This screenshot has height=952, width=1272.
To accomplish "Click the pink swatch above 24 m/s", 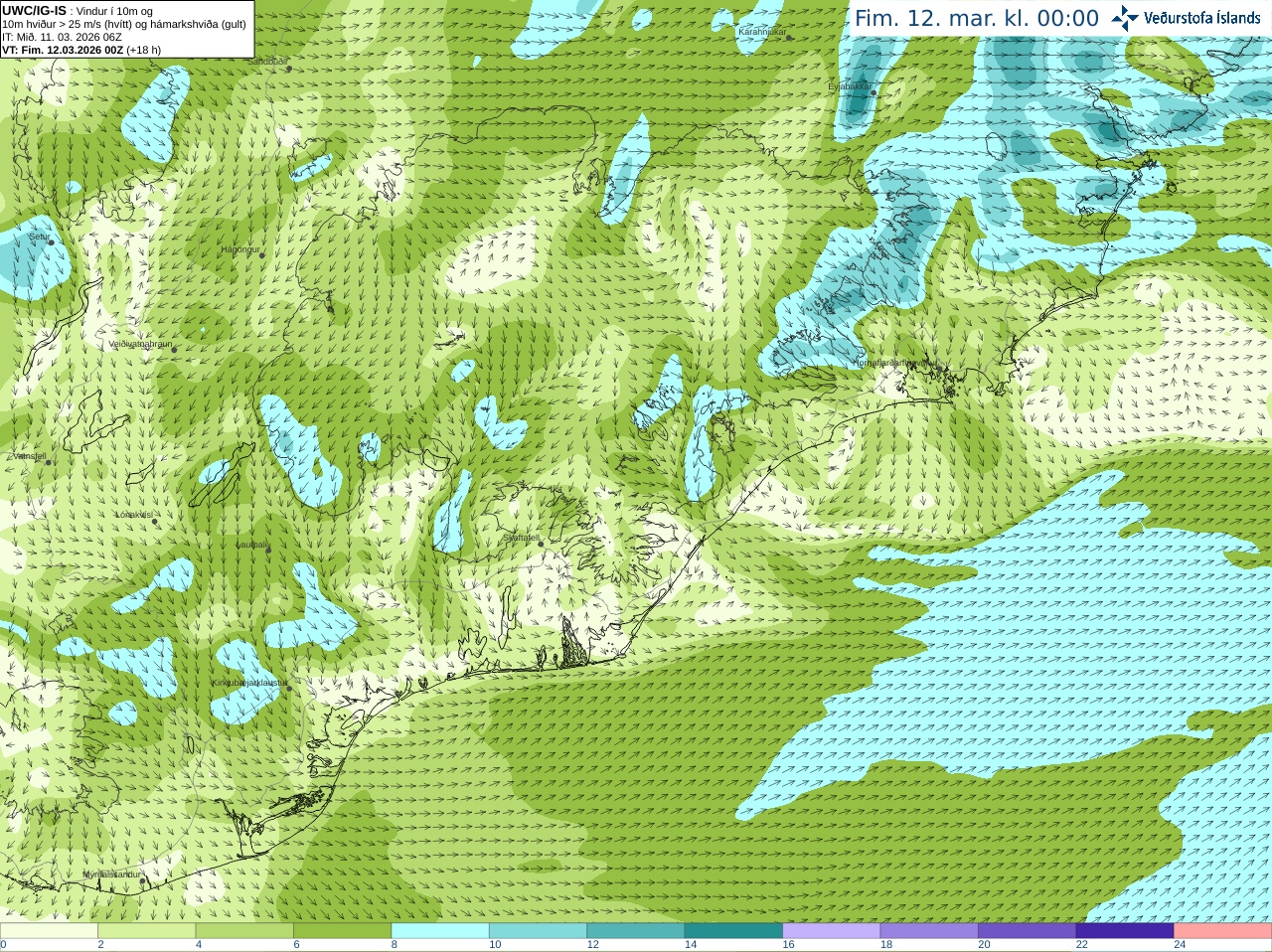I will click(1223, 931).
